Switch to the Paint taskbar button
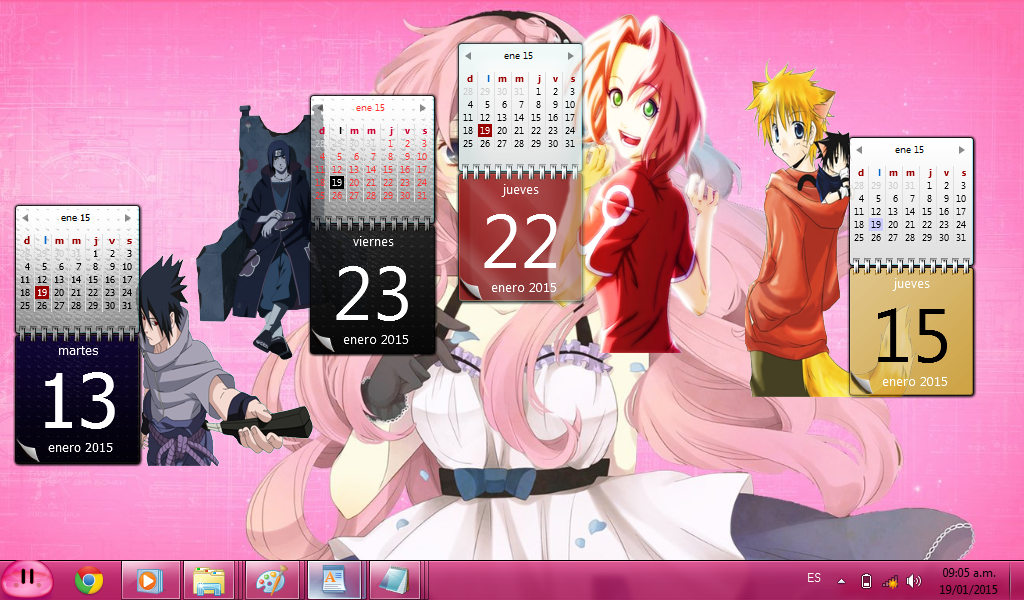Image resolution: width=1024 pixels, height=600 pixels. pos(271,580)
